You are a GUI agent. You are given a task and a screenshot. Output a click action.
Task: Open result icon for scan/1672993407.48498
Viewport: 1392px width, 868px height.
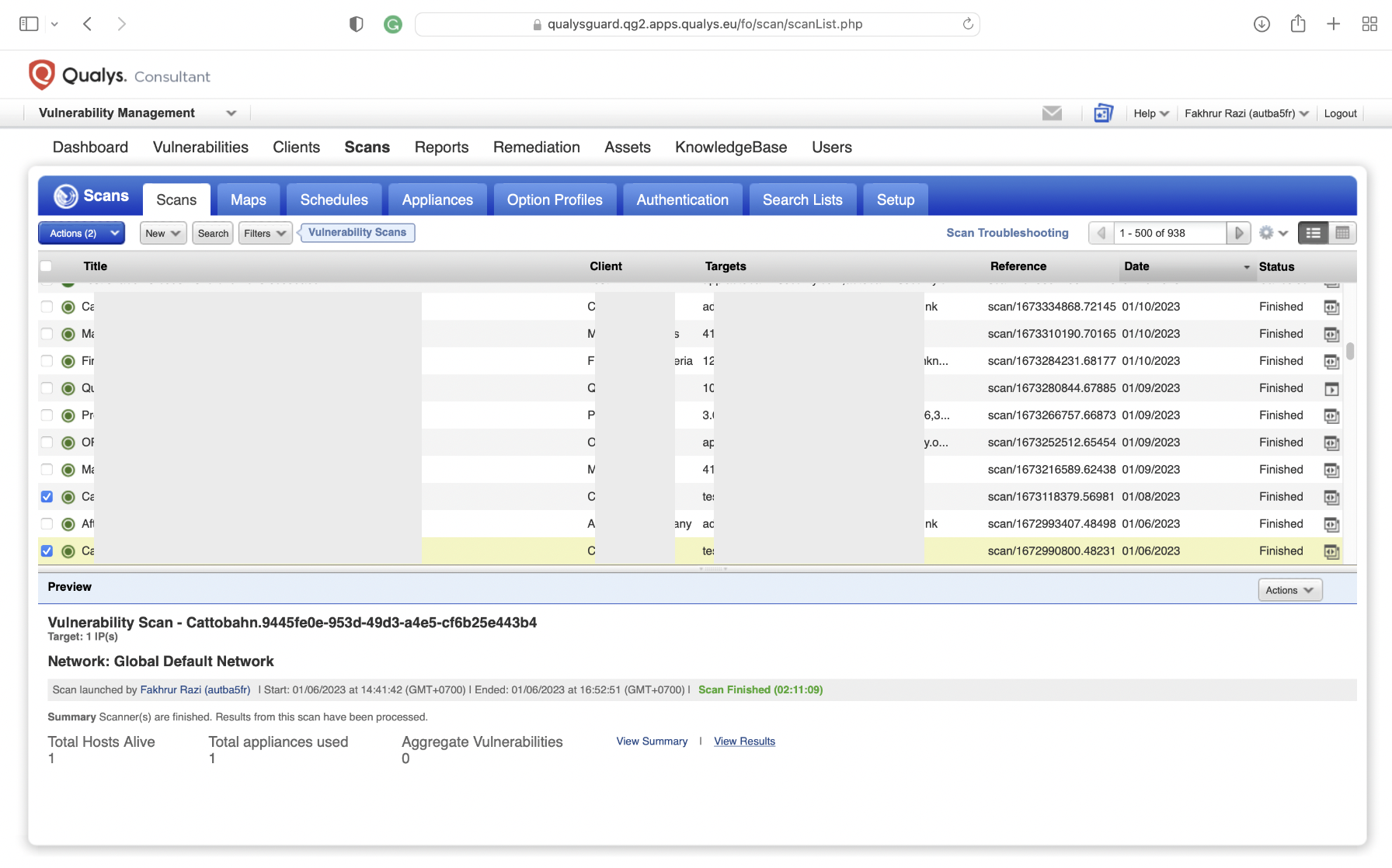pos(1331,525)
